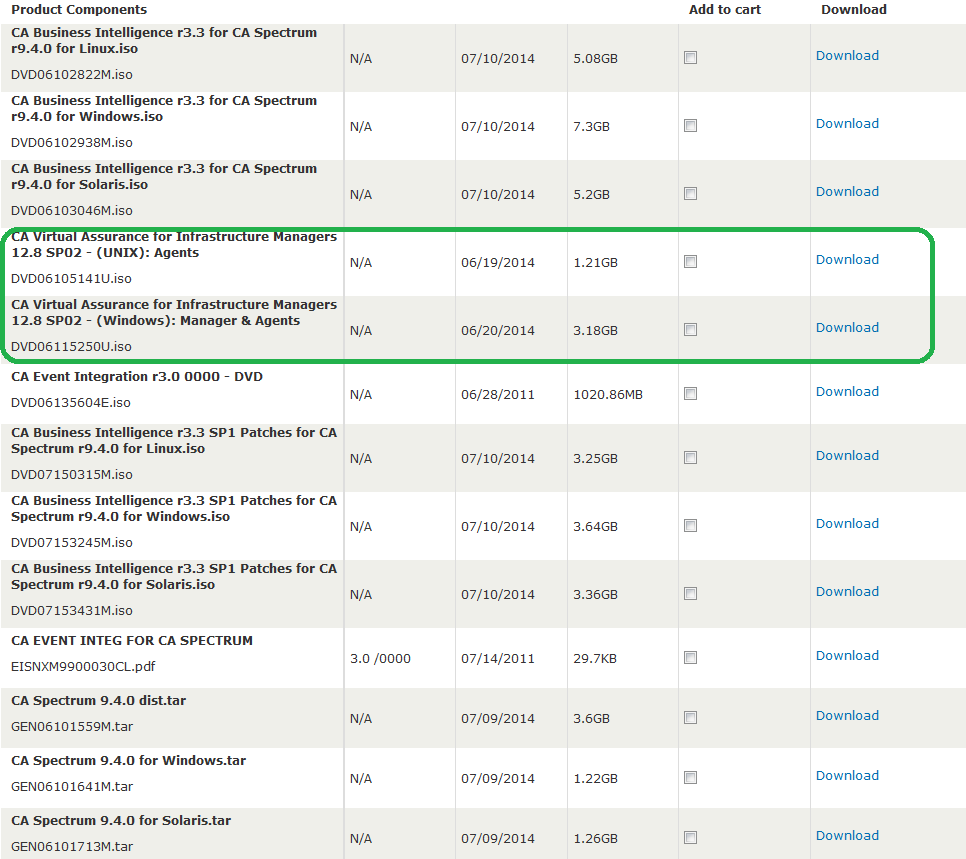Image resolution: width=966 pixels, height=859 pixels.
Task: Enable Add to cart for DVD06105141U.iso
Action: (x=690, y=262)
